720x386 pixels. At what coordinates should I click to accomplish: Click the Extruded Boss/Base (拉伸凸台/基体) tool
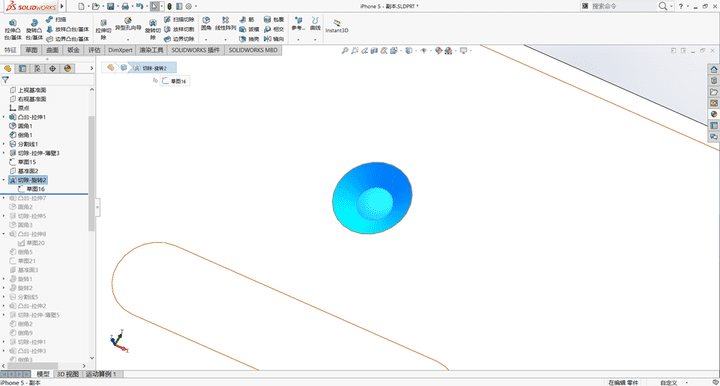click(13, 29)
